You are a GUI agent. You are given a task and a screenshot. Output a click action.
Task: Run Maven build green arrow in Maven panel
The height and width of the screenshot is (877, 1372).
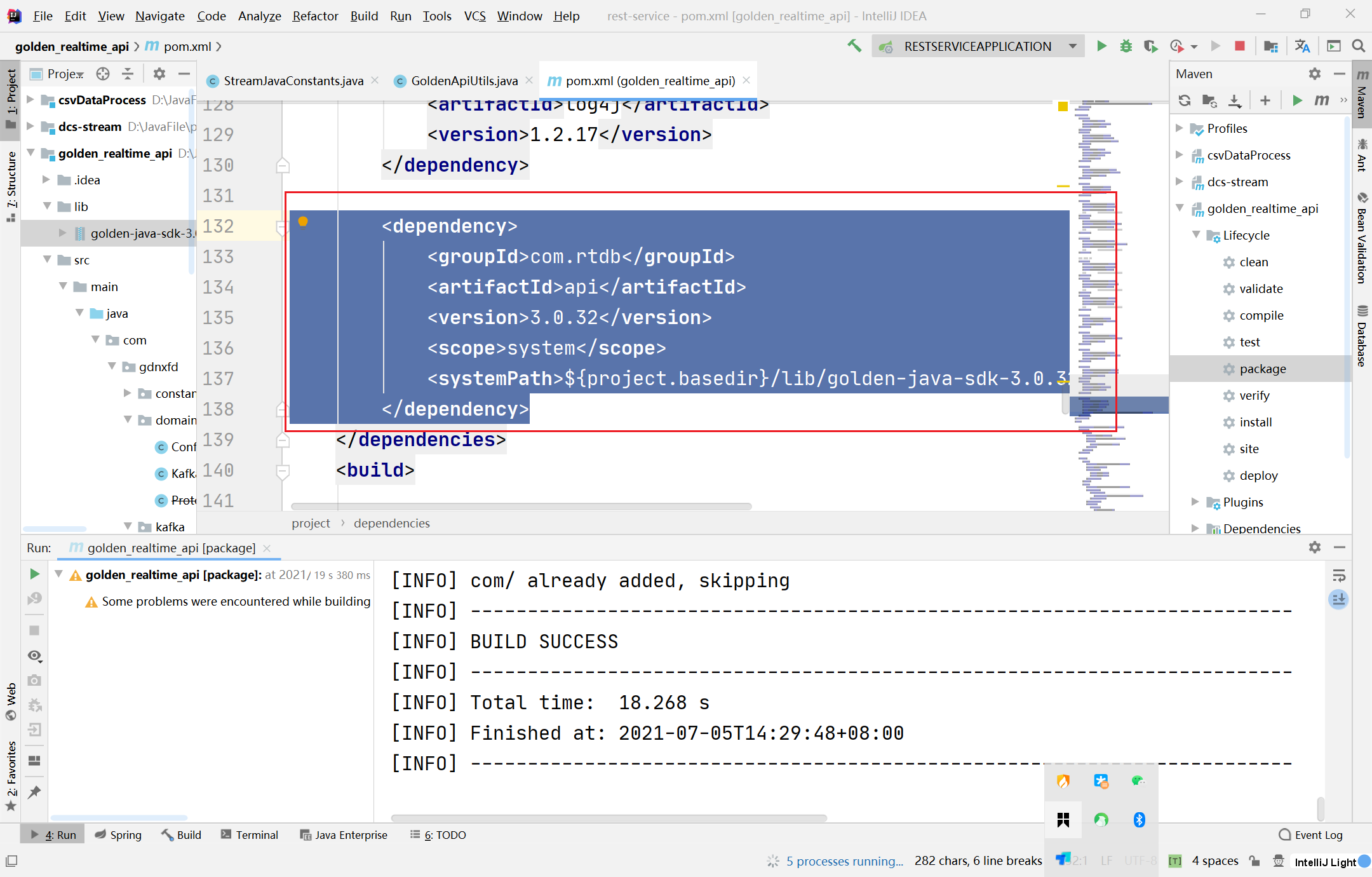click(x=1297, y=100)
